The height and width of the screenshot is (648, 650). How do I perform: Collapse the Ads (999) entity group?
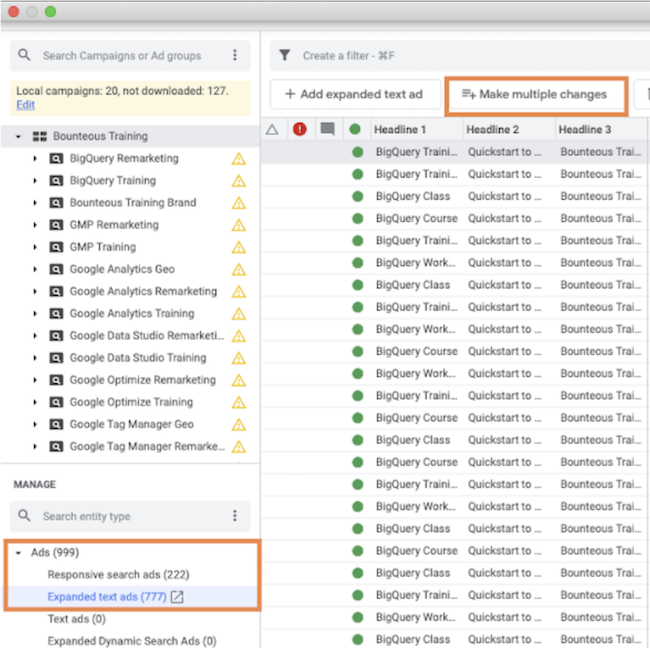(18, 553)
